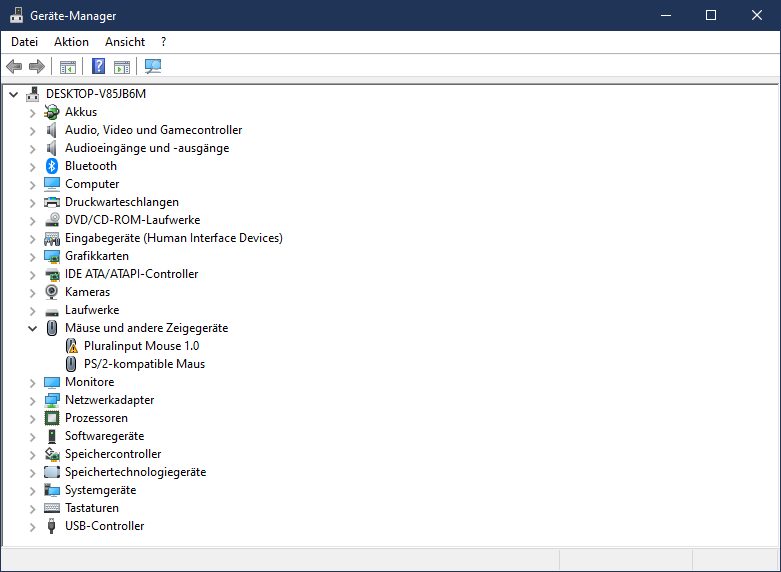Viewport: 781px width, 572px height.
Task: Select the Systemgeräte label
Action: (x=101, y=490)
